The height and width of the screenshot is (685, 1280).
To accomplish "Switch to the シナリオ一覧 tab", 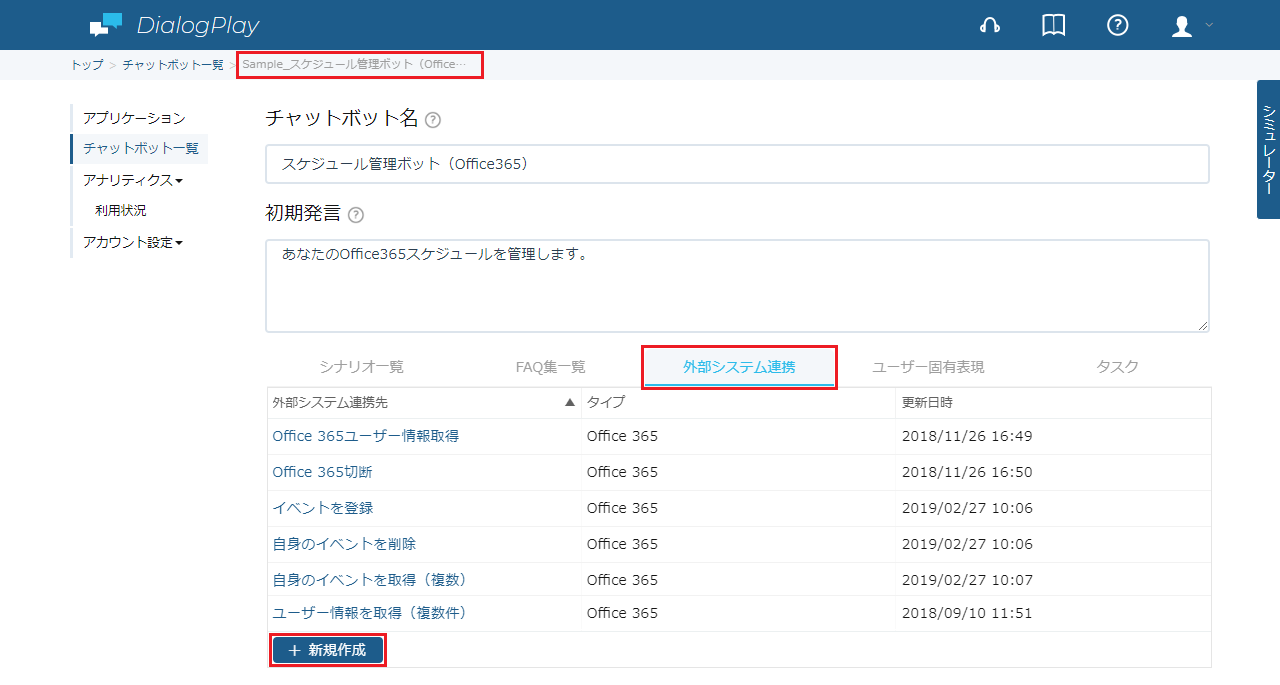I will point(361,367).
